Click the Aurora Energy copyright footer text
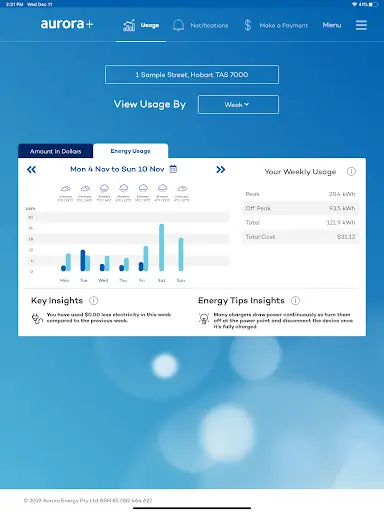The image size is (384, 512). tap(88, 500)
